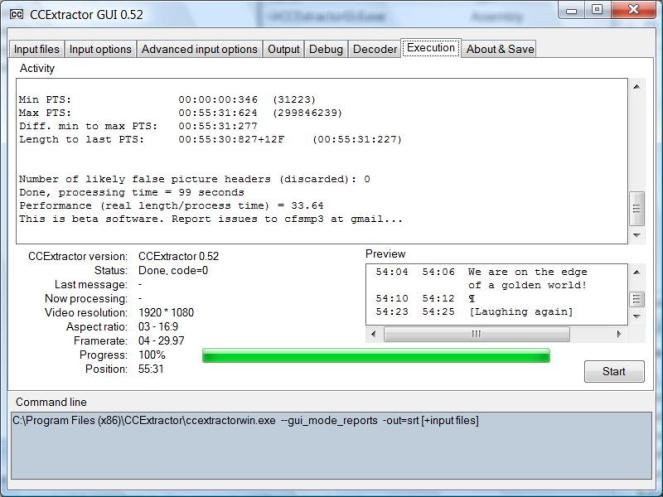Click Preview vertical scroll up arrow
The image size is (663, 497).
click(x=636, y=272)
